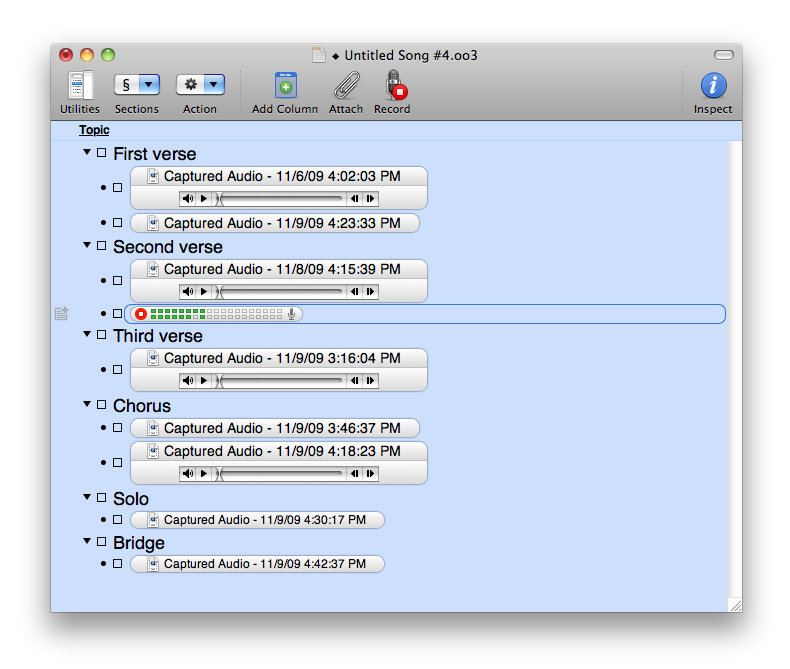Click the note icon beside the recording row
The width and height of the screenshot is (790, 669).
61,314
